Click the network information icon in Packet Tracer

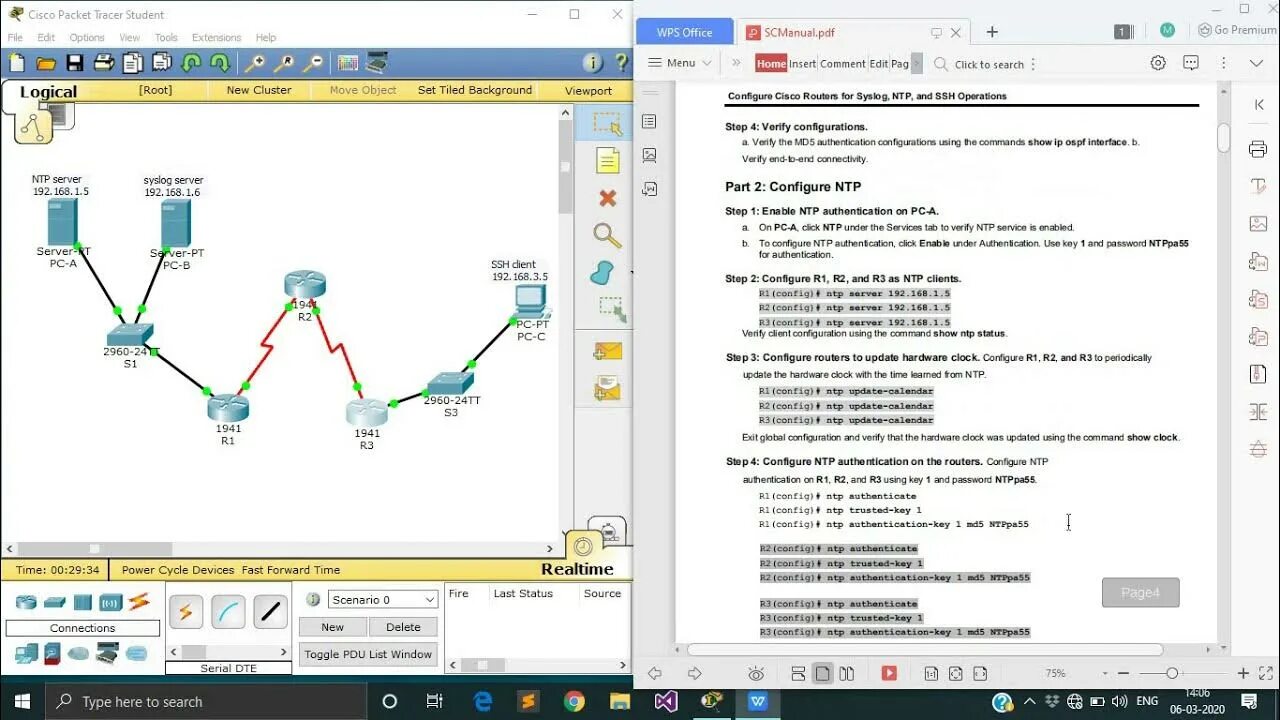[593, 63]
